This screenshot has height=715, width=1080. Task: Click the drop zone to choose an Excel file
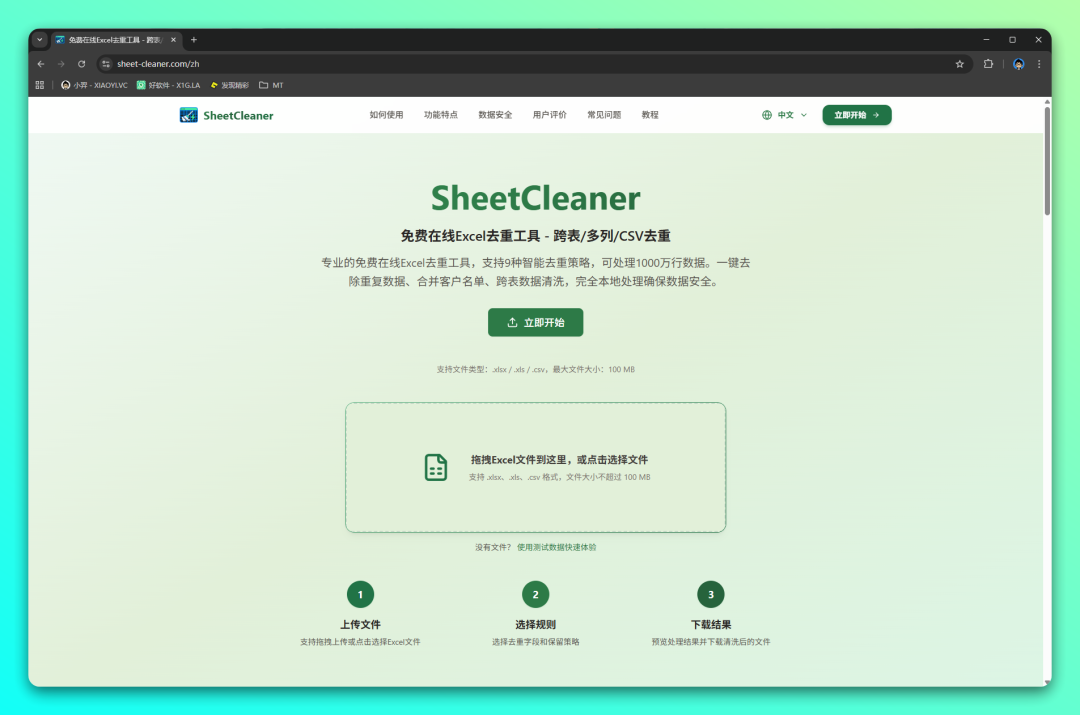click(535, 467)
